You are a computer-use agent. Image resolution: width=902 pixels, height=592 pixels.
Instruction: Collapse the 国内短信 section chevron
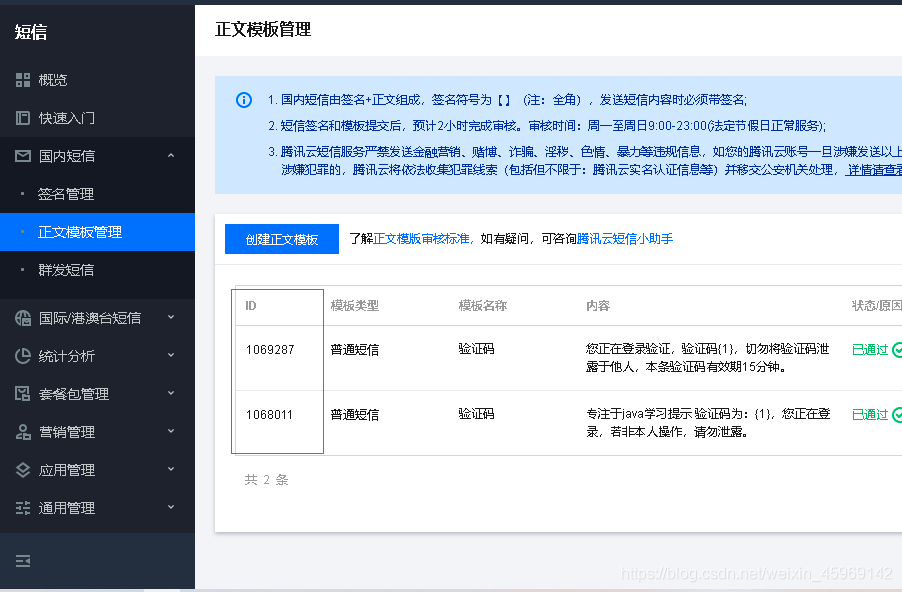tap(170, 155)
